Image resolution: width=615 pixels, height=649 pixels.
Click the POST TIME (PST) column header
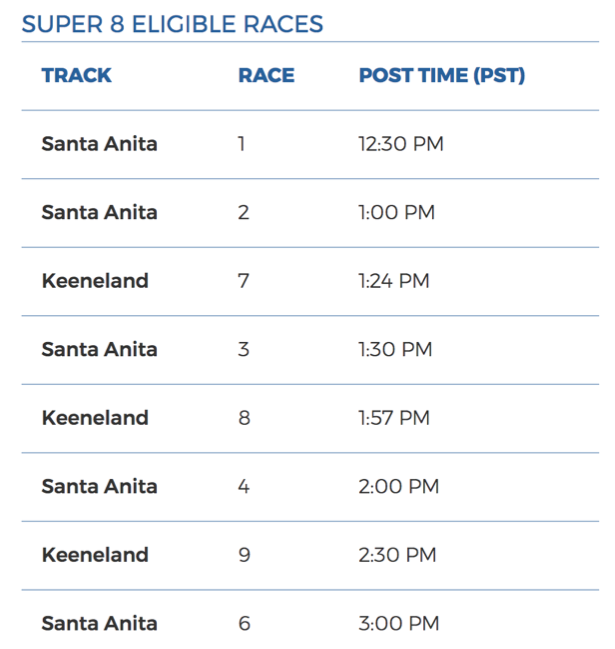441,76
